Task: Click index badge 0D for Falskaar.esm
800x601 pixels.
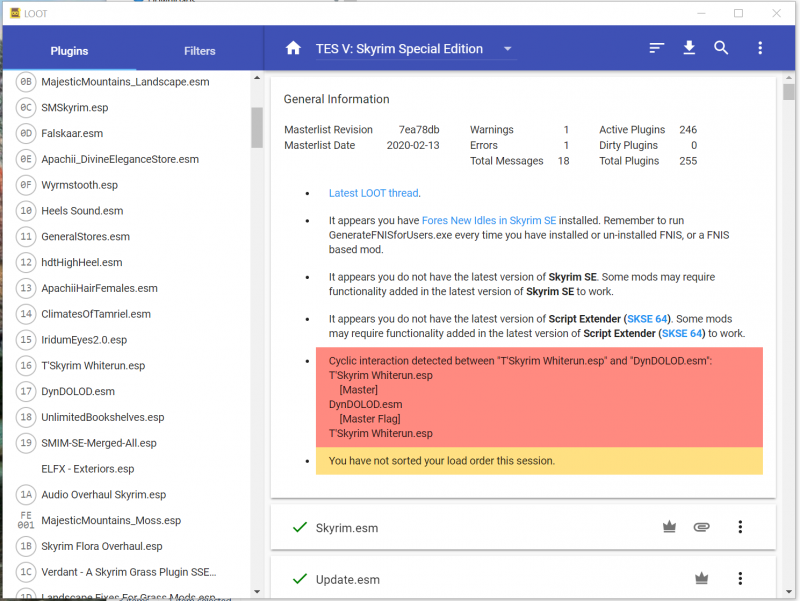Action: (26, 133)
